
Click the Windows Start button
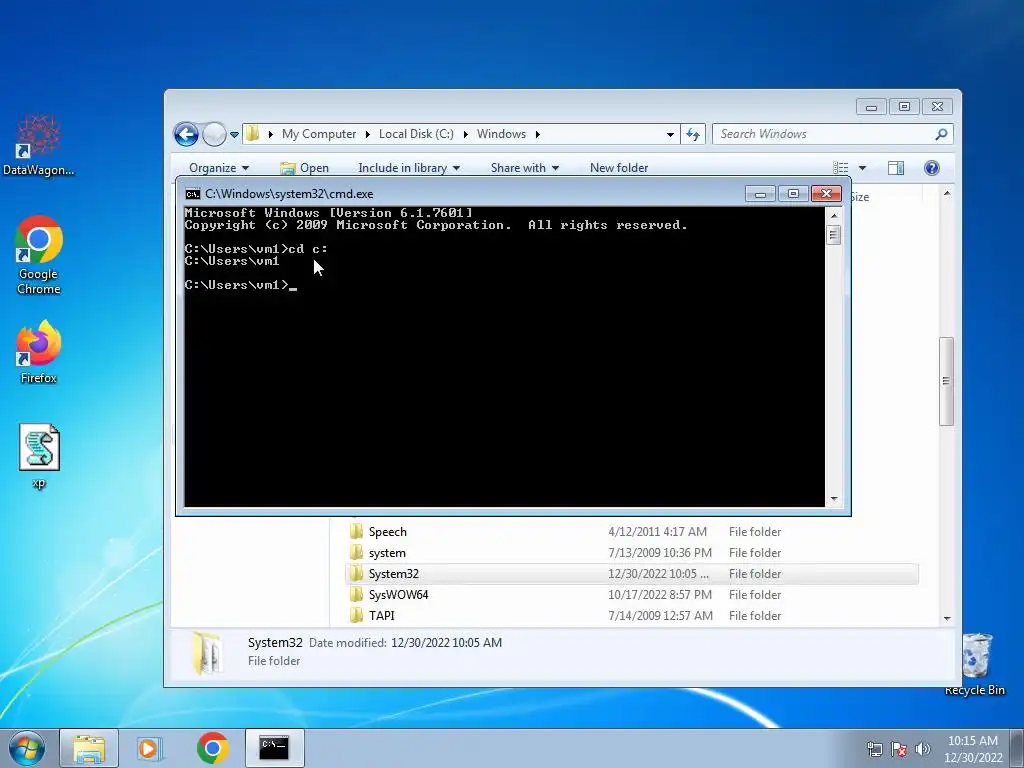pyautogui.click(x=27, y=748)
